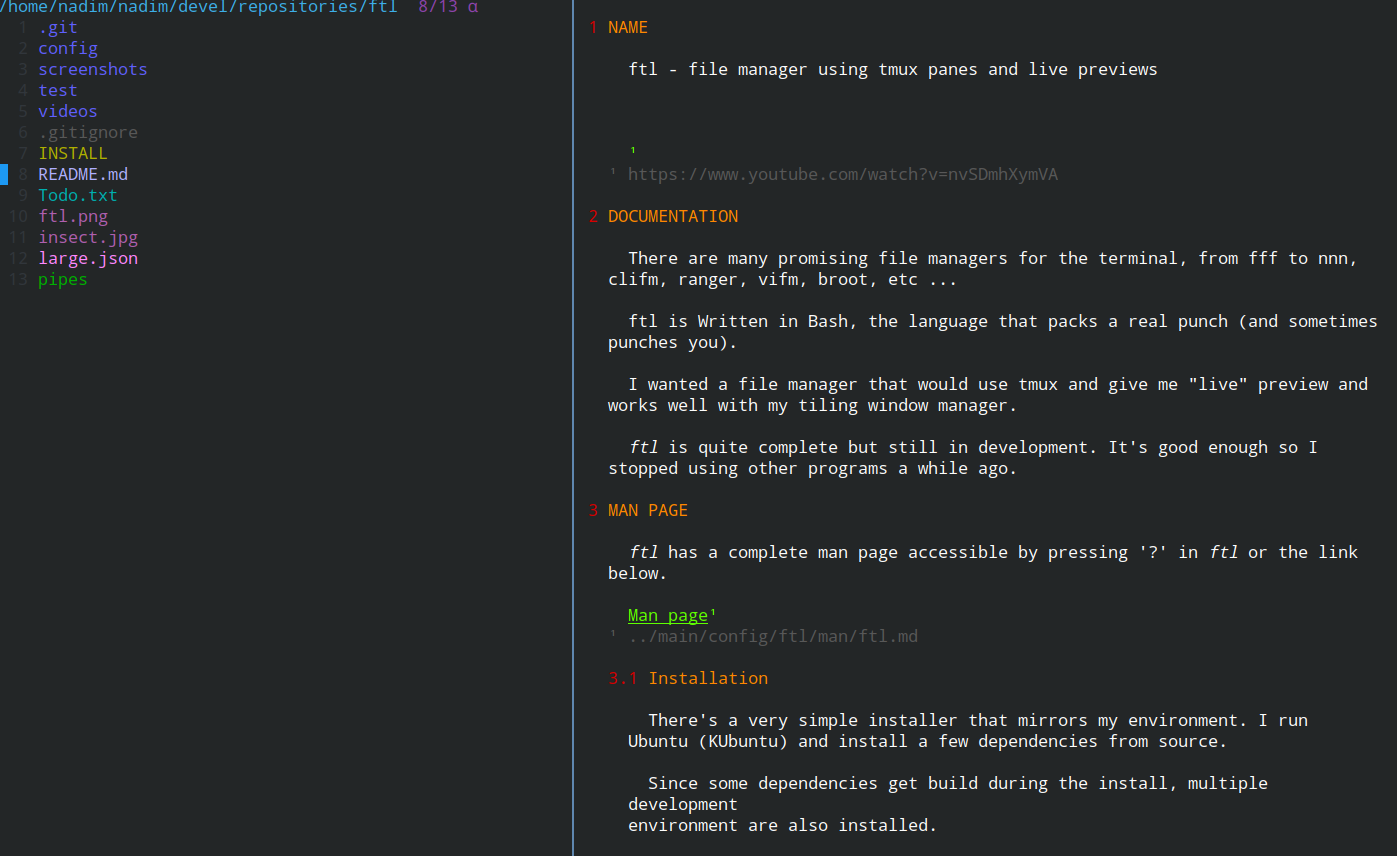Click the 3.1 Installation subheading
The width and height of the screenshot is (1397, 856).
(688, 678)
